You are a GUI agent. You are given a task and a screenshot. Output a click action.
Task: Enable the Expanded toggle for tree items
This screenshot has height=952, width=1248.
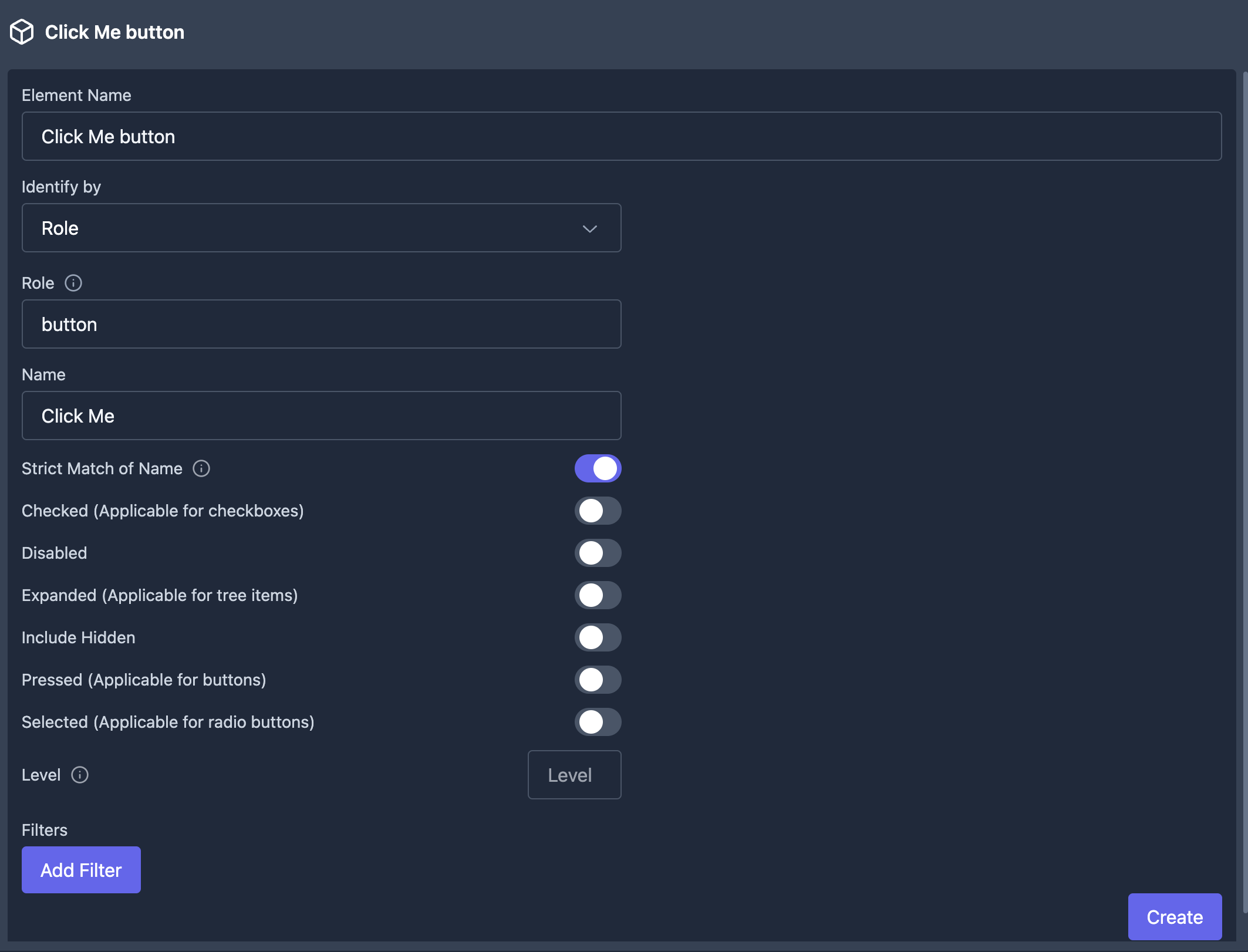click(x=598, y=595)
